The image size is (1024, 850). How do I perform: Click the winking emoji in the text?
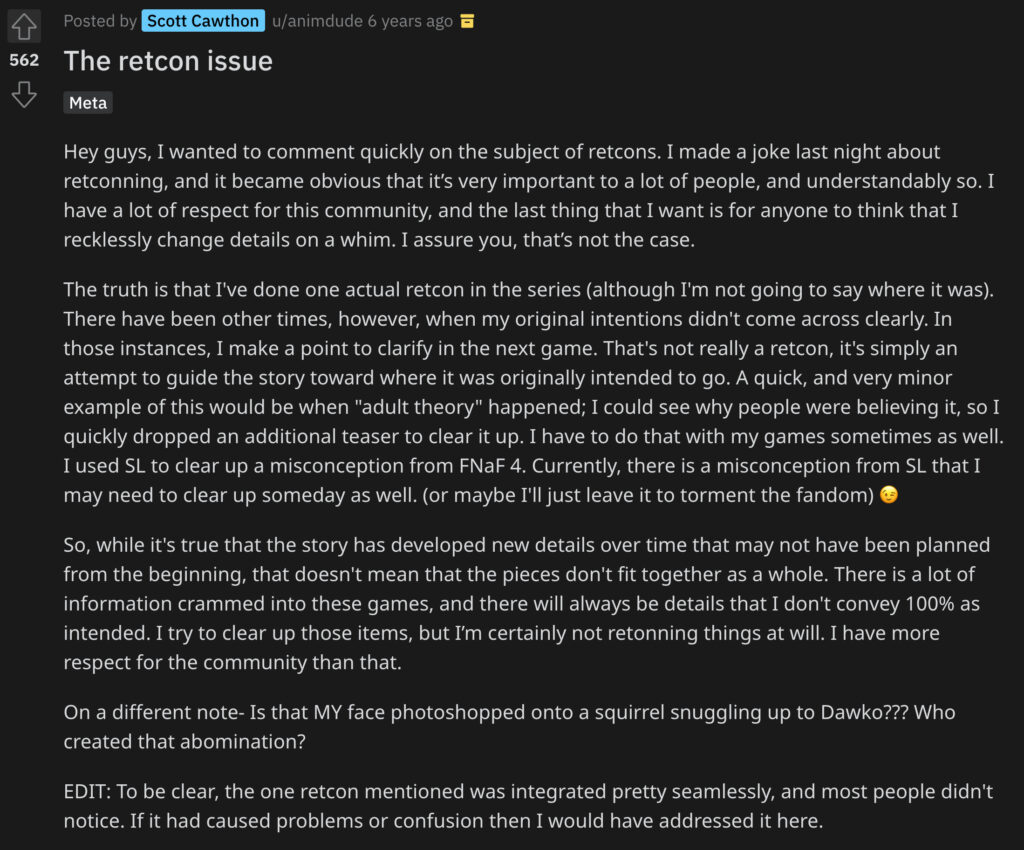point(889,495)
